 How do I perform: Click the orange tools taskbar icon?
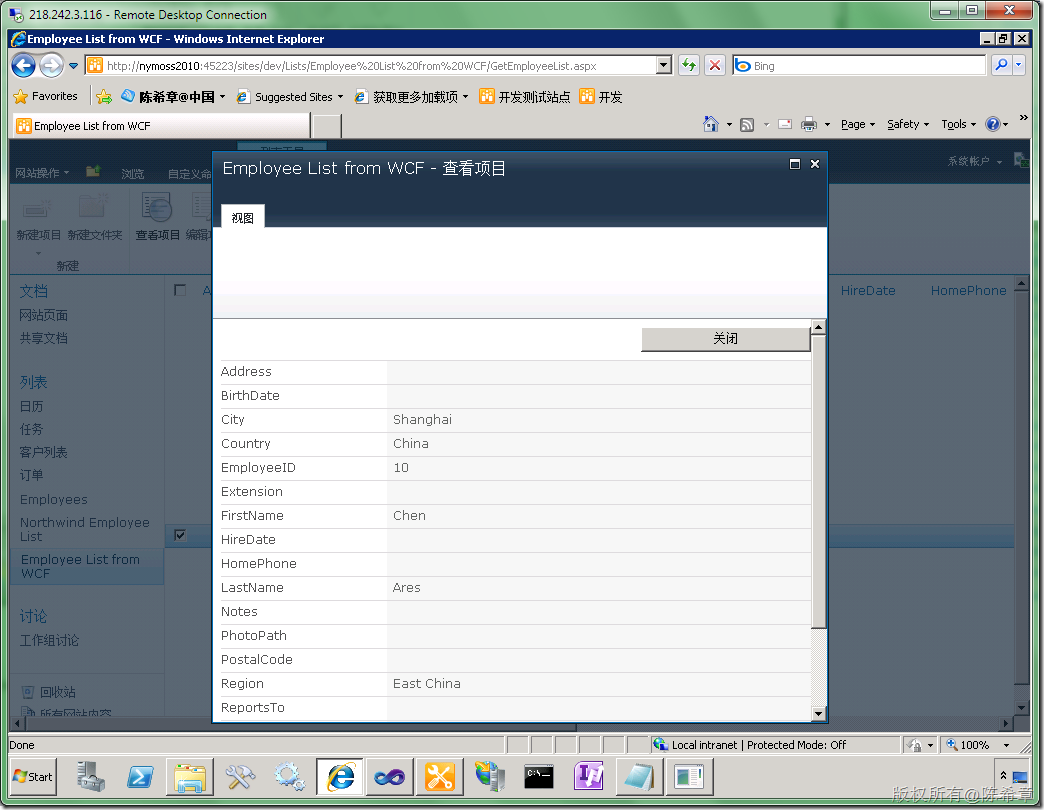[x=439, y=777]
